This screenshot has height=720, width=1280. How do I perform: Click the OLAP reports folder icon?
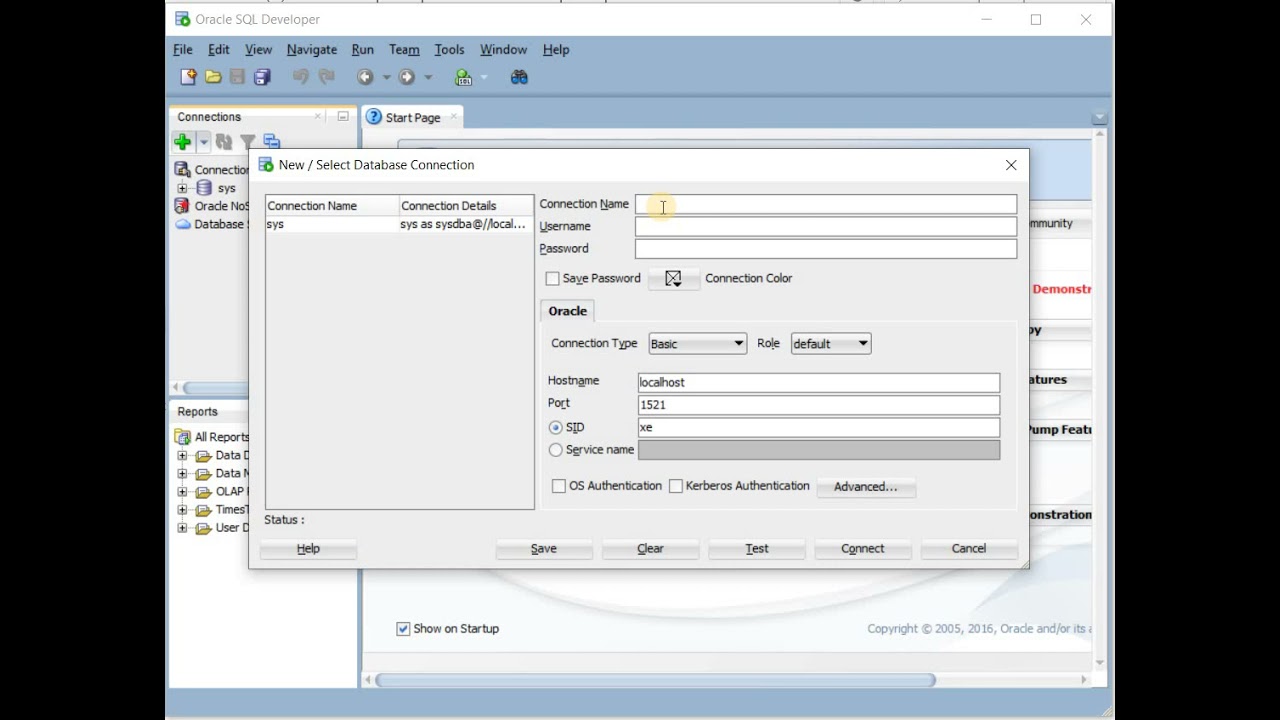point(203,492)
